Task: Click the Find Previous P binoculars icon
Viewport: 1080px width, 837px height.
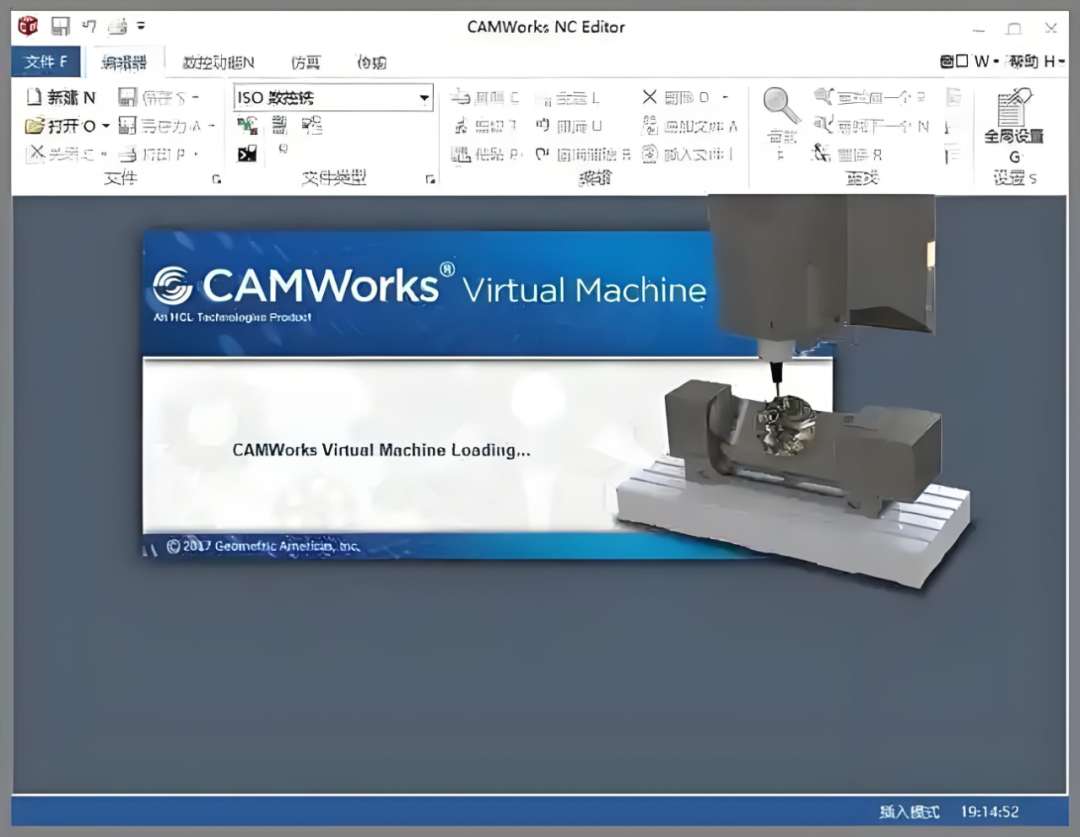Action: [822, 97]
